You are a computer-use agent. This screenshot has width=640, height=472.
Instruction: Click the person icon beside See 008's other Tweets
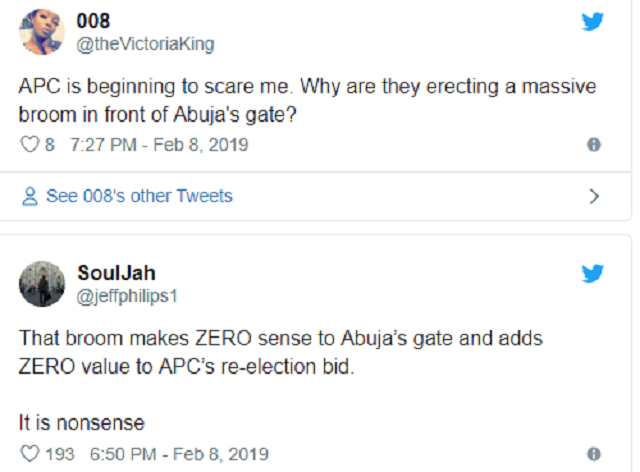click(30, 196)
